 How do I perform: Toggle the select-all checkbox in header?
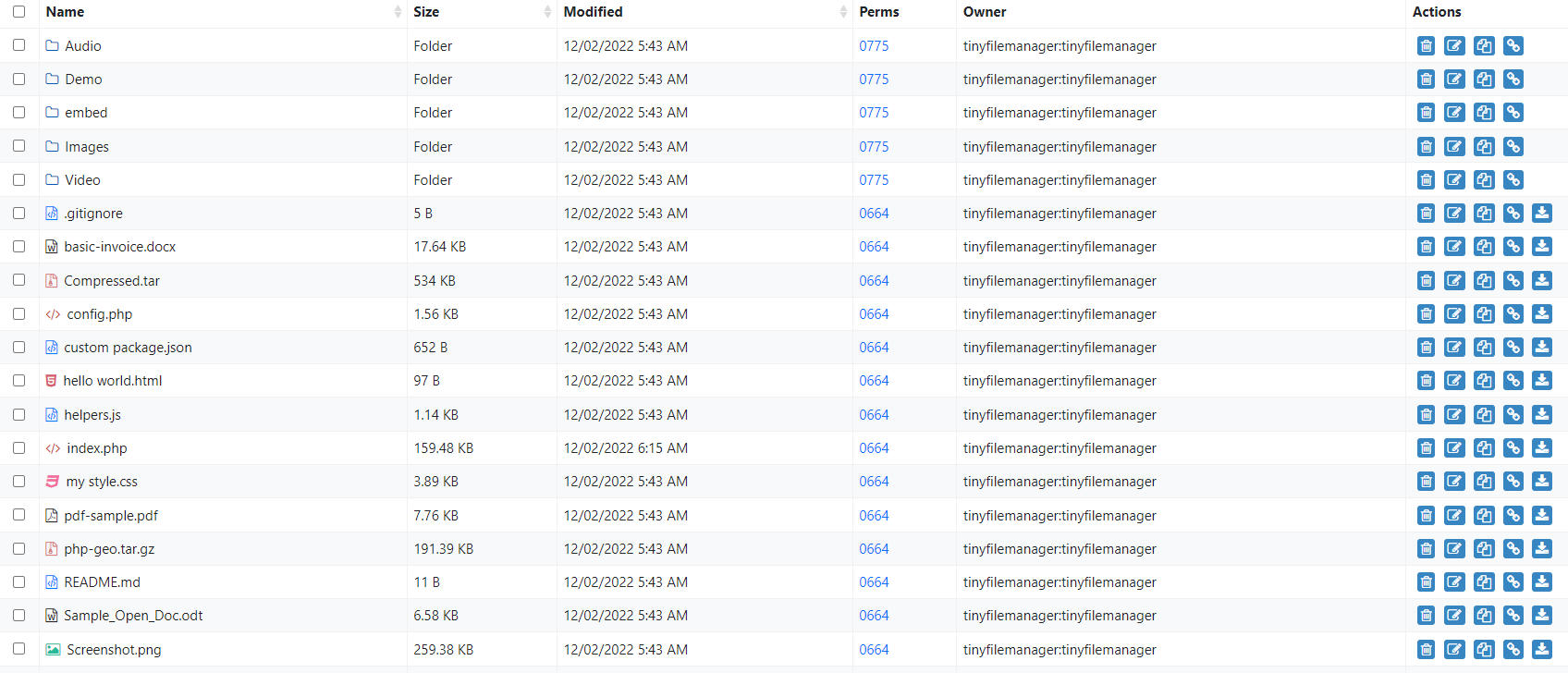[x=19, y=12]
